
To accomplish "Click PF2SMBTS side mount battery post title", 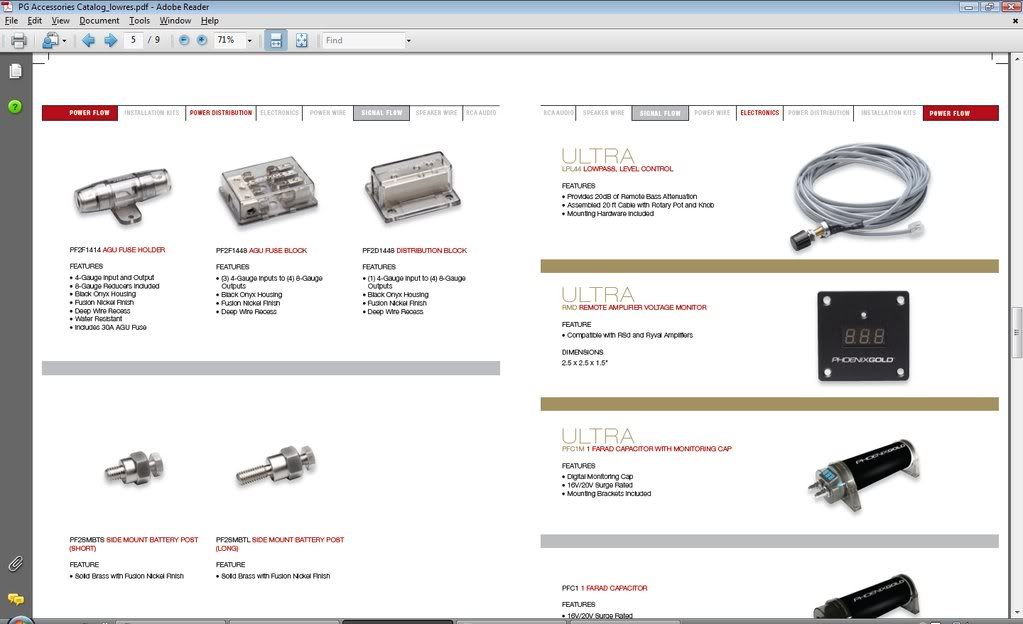I will pyautogui.click(x=134, y=544).
